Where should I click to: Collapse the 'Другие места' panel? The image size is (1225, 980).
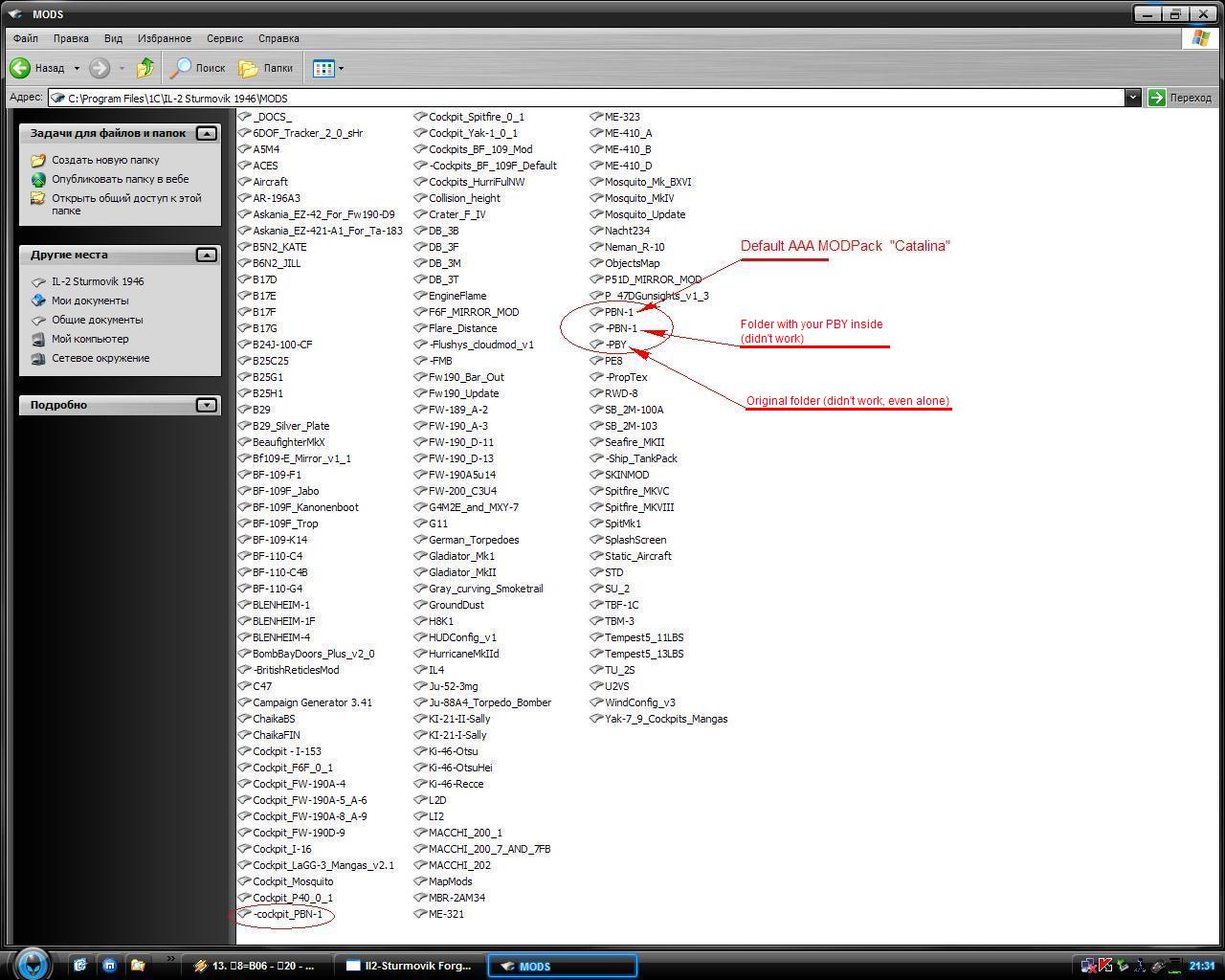207,255
